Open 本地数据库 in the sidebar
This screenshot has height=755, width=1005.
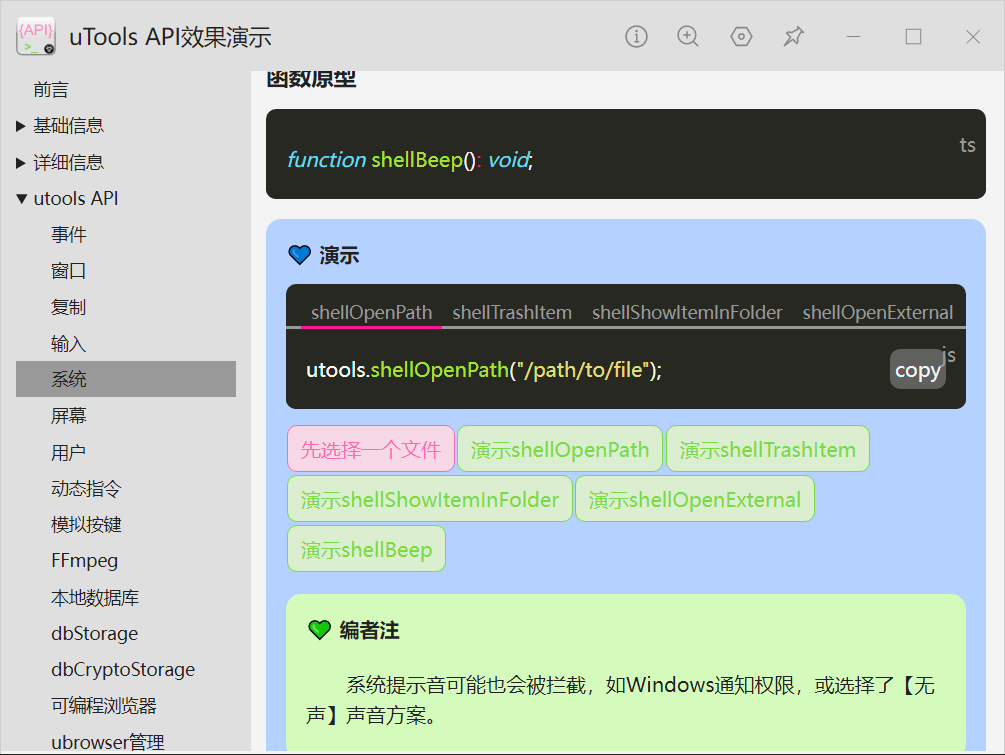pyautogui.click(x=95, y=597)
